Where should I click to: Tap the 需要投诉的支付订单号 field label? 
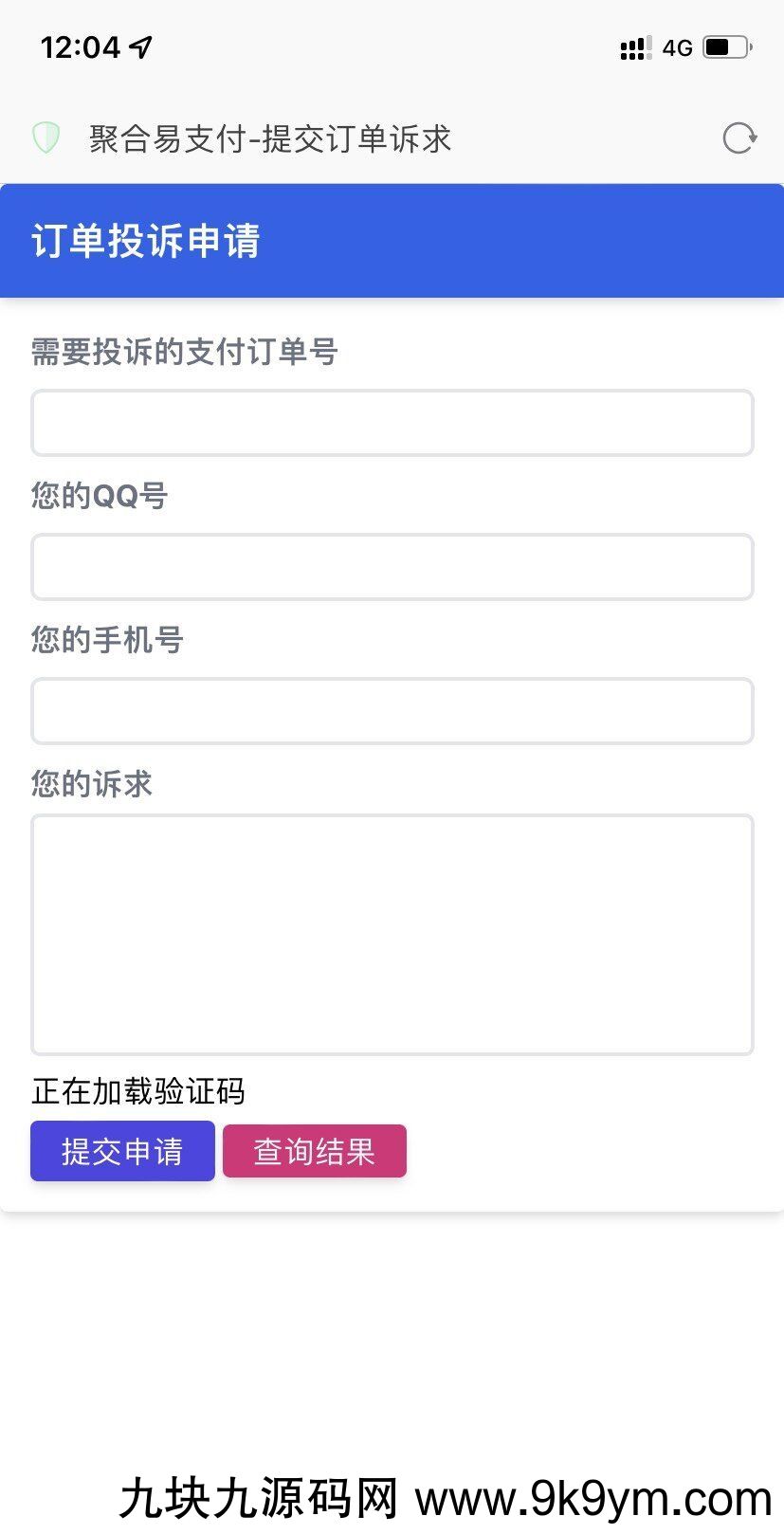click(x=184, y=352)
